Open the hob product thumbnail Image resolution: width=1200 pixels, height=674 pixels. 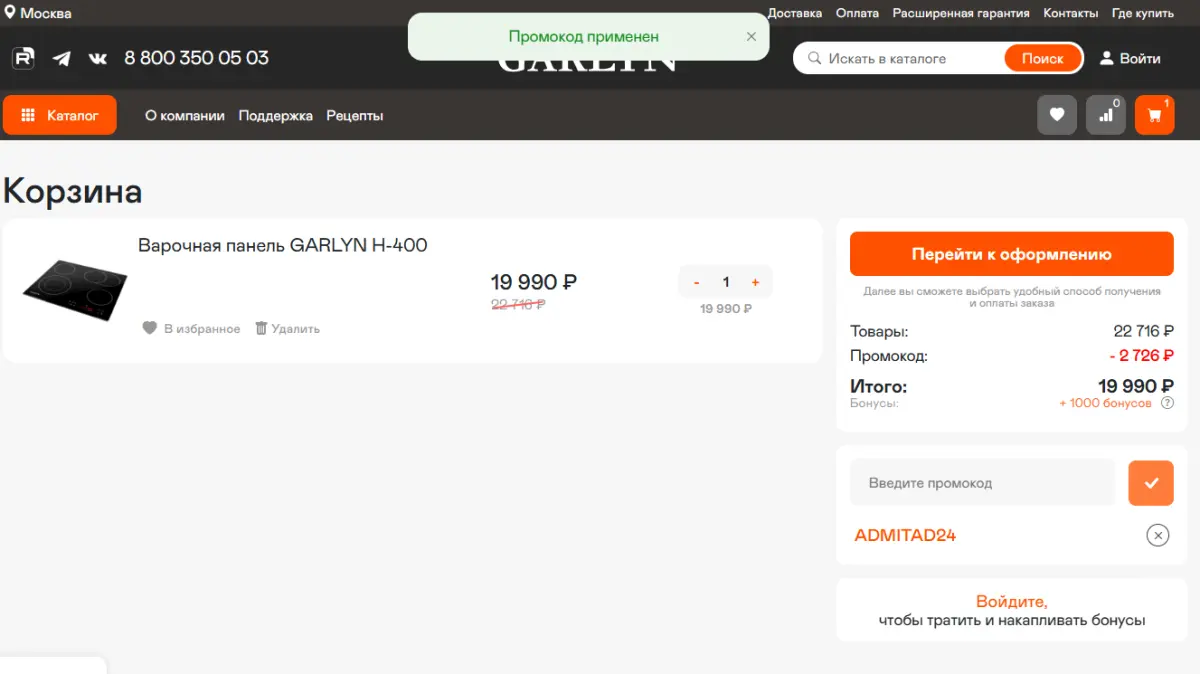click(x=75, y=290)
